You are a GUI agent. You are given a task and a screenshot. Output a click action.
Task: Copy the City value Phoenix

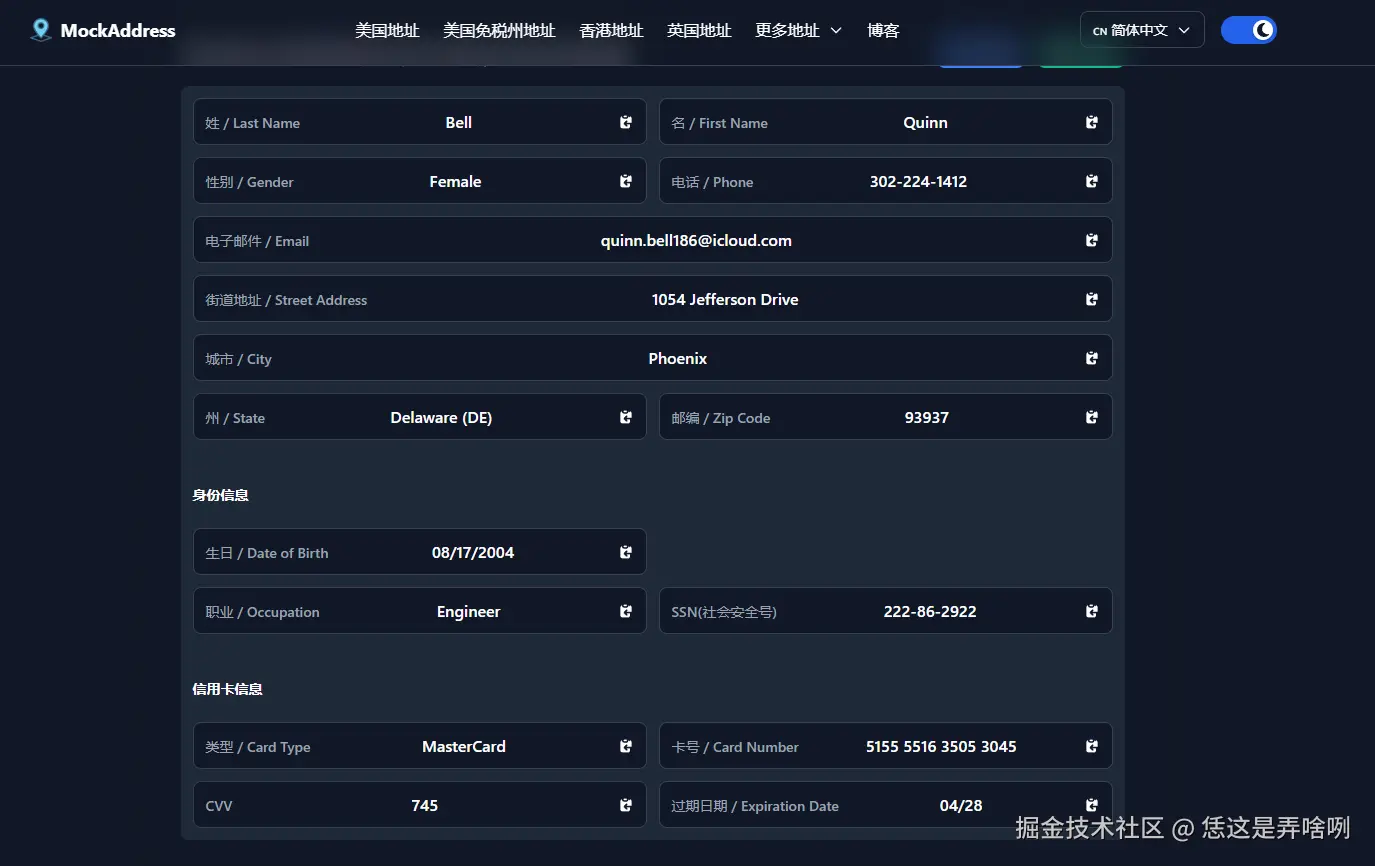1092,359
